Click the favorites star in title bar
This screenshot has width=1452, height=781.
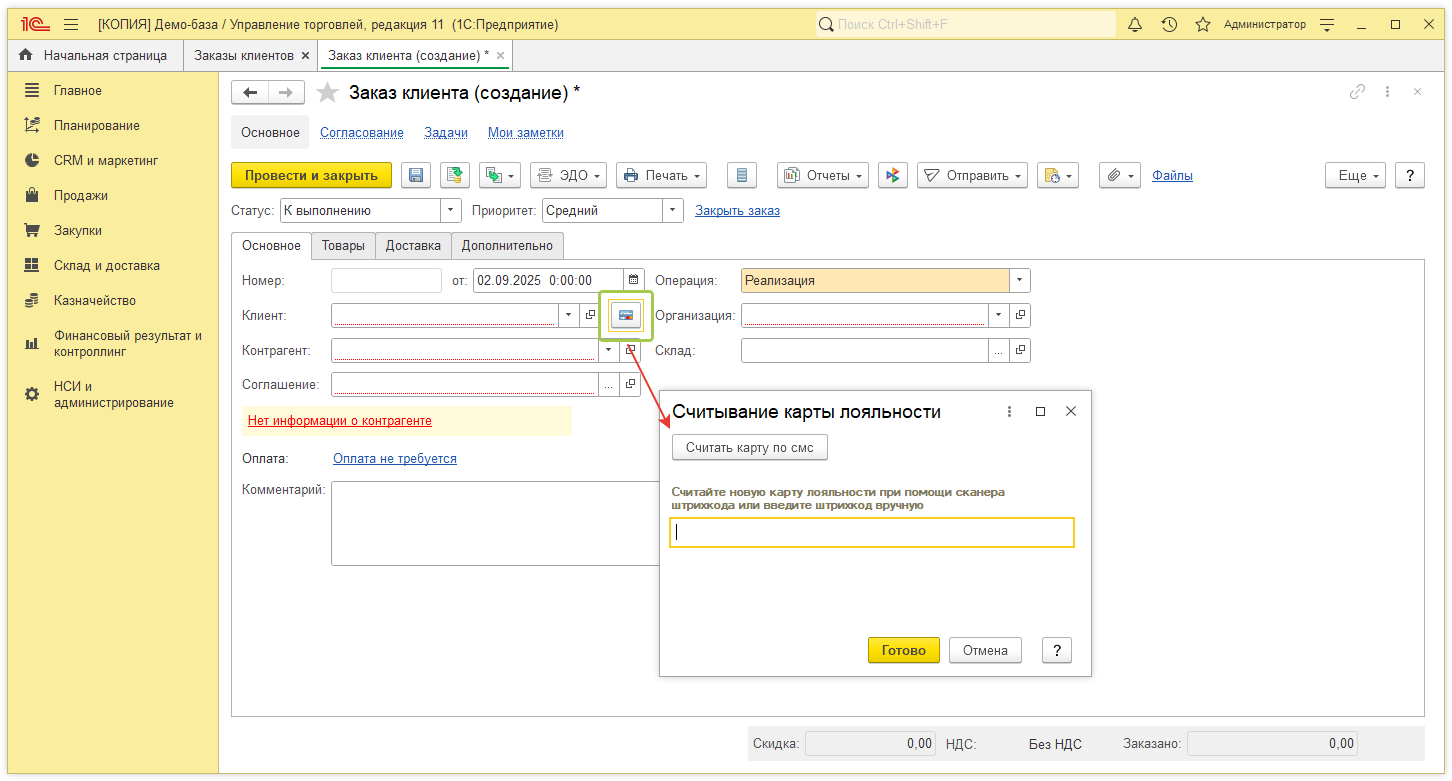[1203, 24]
